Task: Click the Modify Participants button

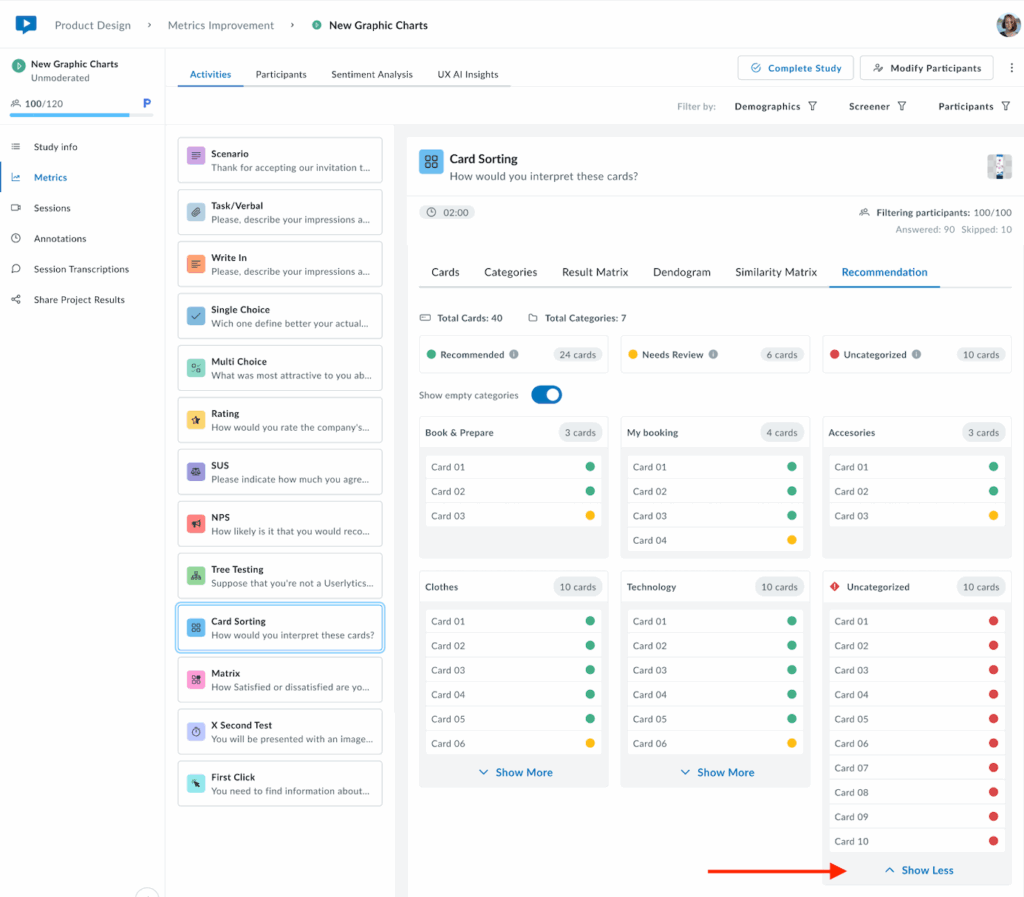Action: coord(926,68)
